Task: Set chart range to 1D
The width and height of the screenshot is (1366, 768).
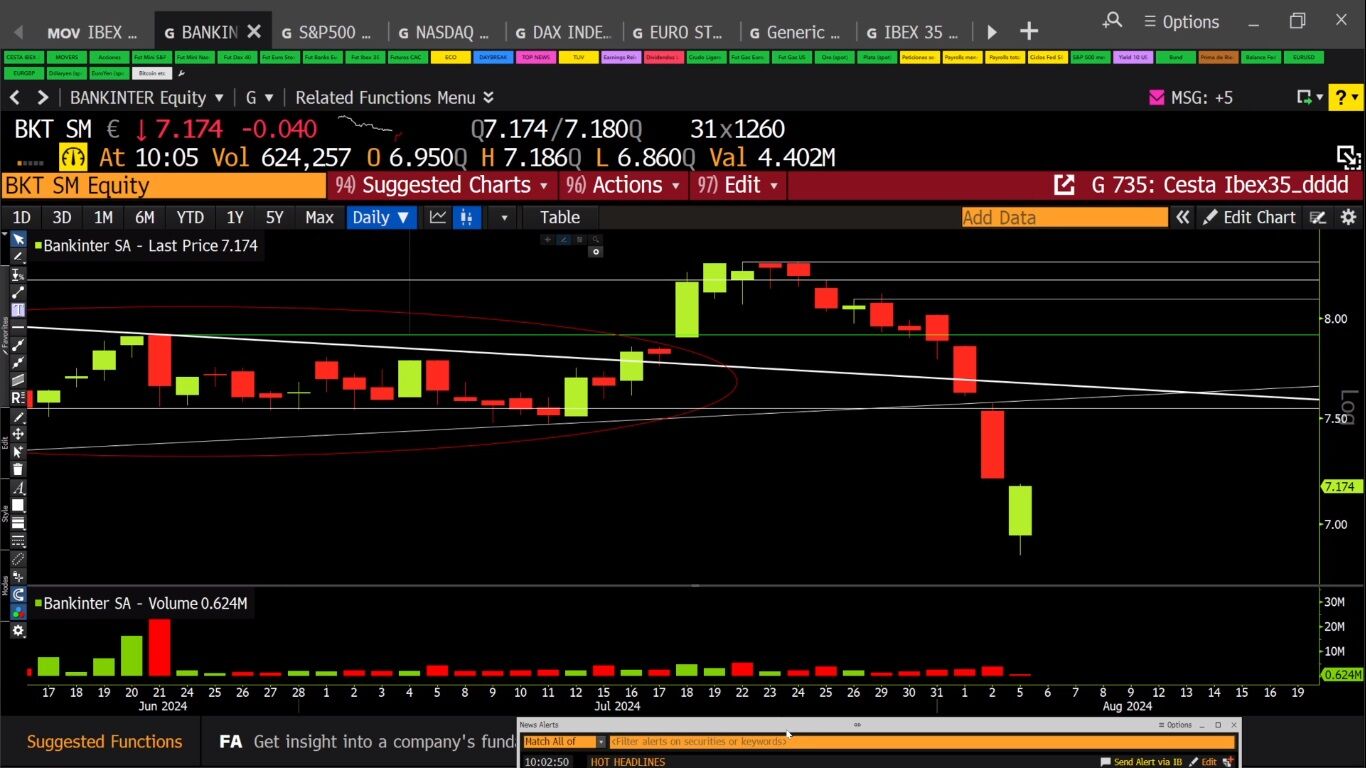Action: coord(21,217)
